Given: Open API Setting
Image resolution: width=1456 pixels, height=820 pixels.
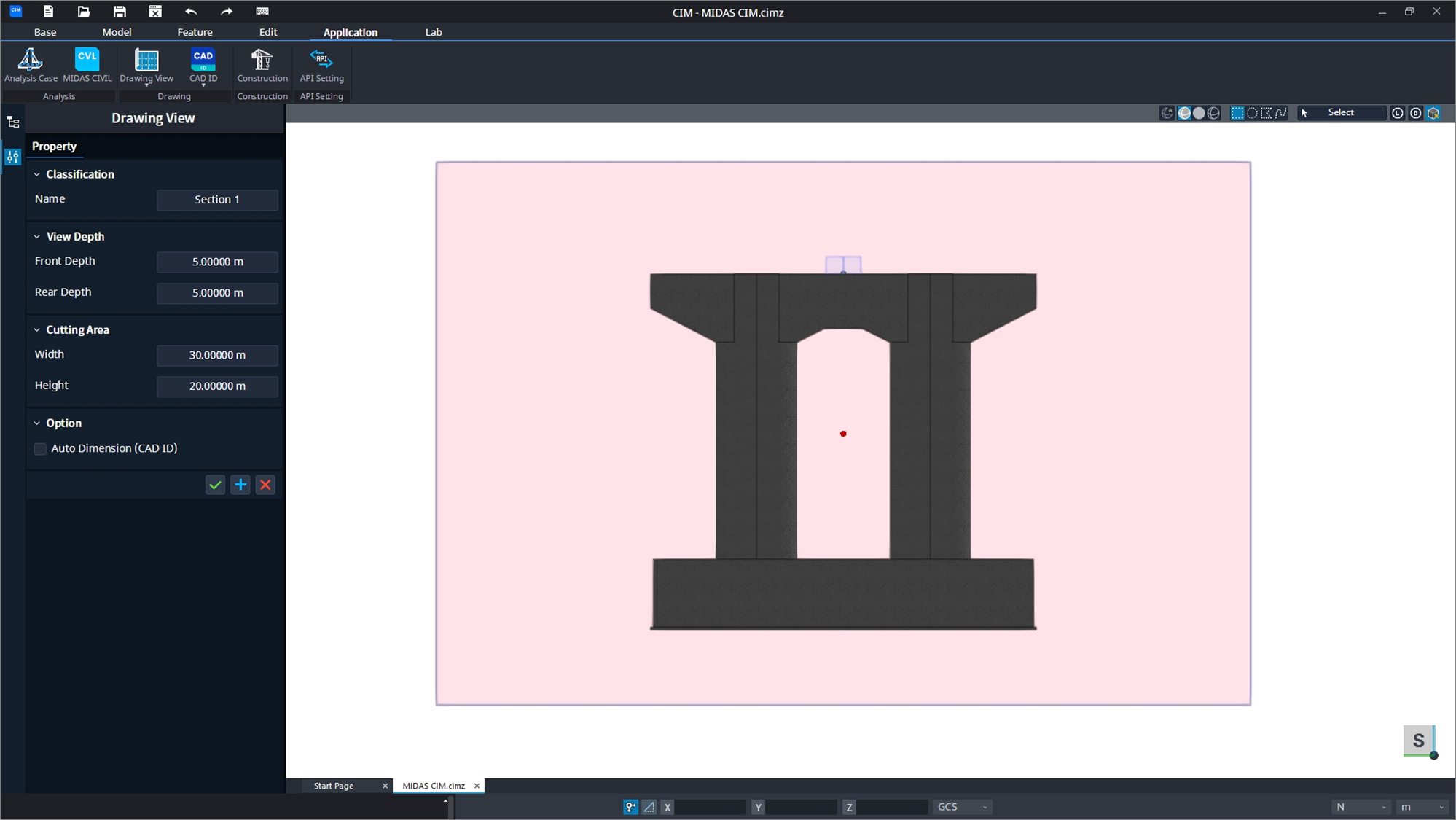Looking at the screenshot, I should coord(321,65).
